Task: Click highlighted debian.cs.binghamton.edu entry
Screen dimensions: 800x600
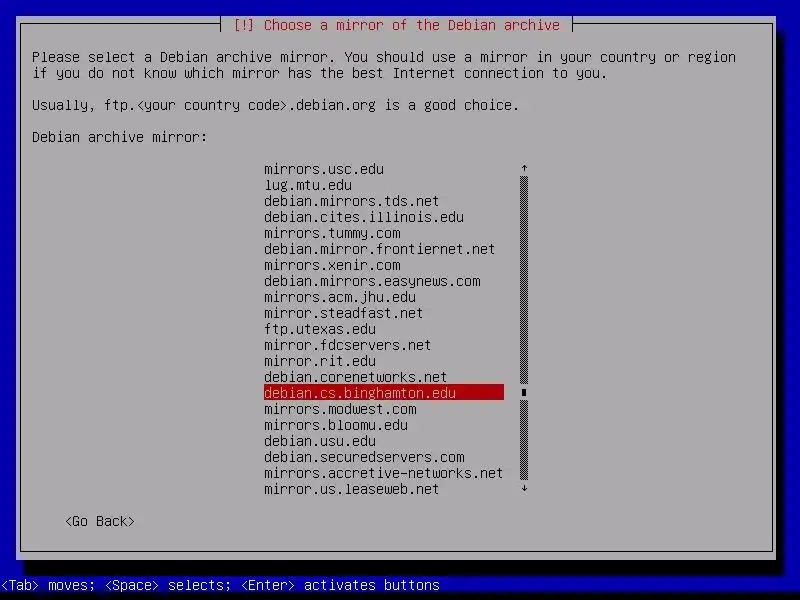Action: pyautogui.click(x=384, y=392)
